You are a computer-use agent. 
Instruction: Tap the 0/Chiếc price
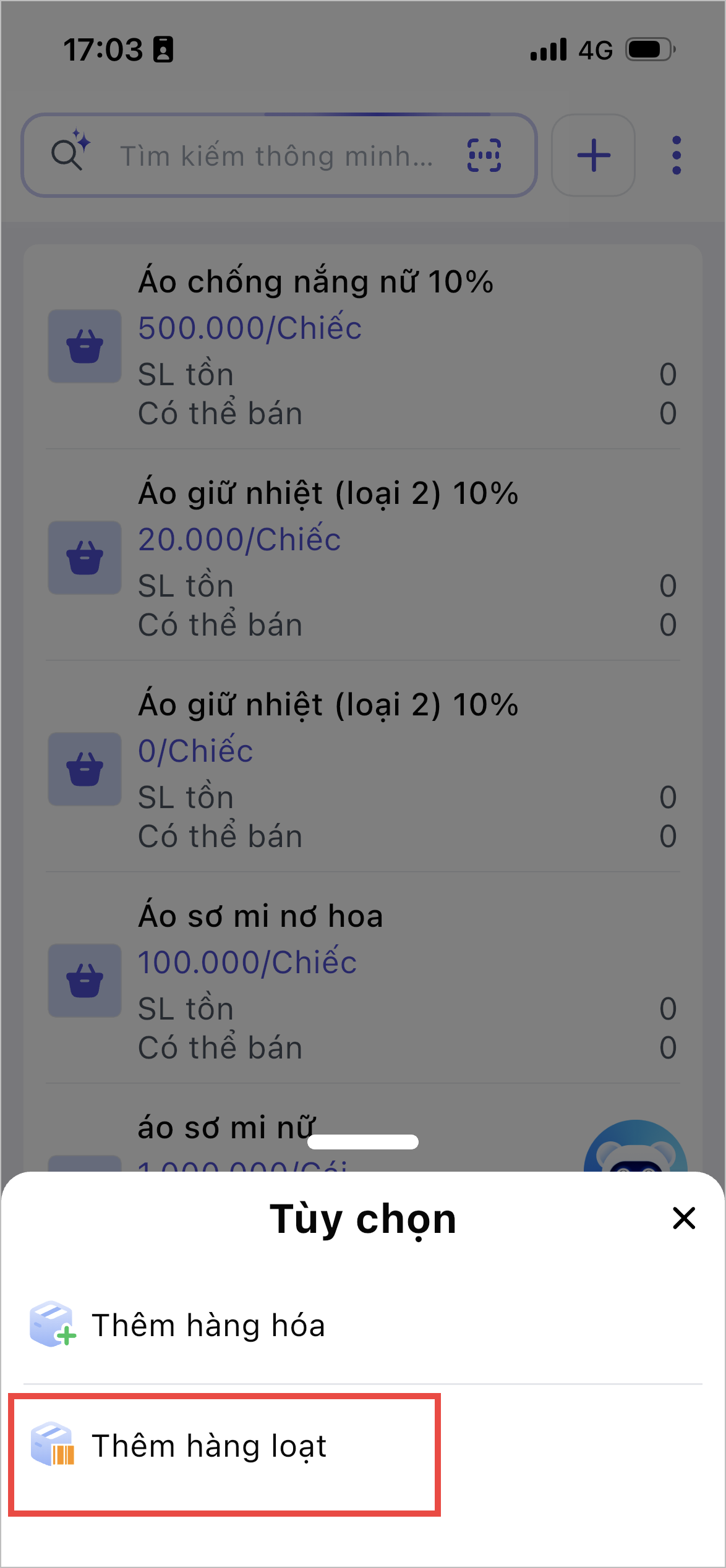coord(195,751)
